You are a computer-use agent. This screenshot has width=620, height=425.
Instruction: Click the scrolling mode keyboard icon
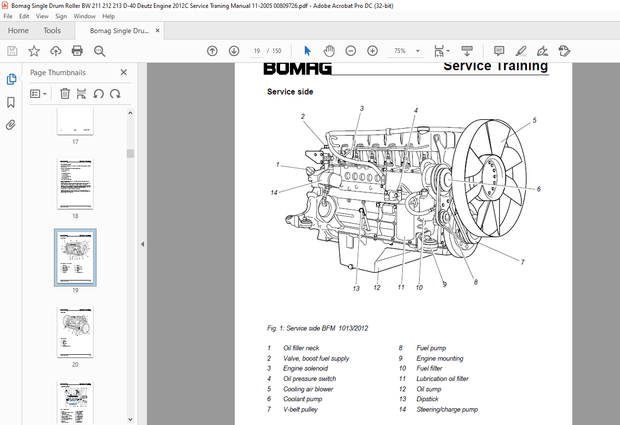[x=467, y=51]
